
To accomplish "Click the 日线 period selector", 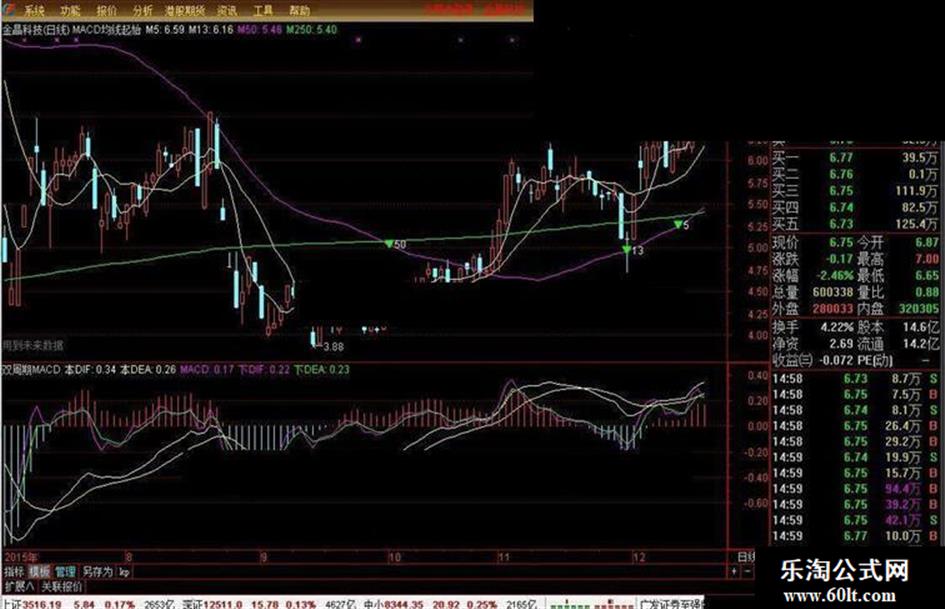I will point(746,557).
